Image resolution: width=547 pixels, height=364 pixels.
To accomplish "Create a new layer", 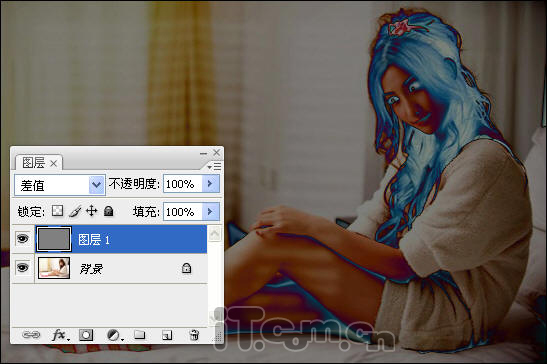I will pyautogui.click(x=167, y=335).
